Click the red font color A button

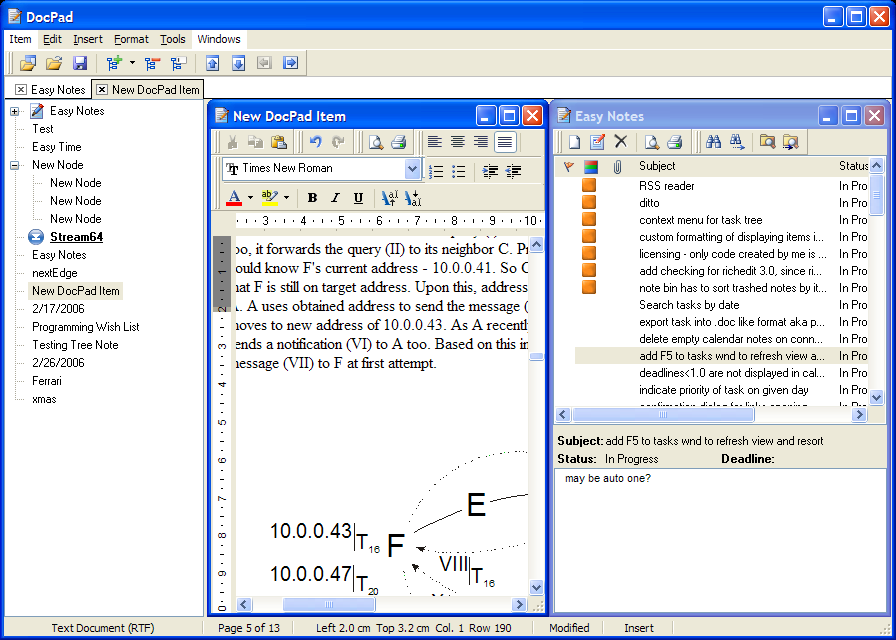[x=234, y=198]
